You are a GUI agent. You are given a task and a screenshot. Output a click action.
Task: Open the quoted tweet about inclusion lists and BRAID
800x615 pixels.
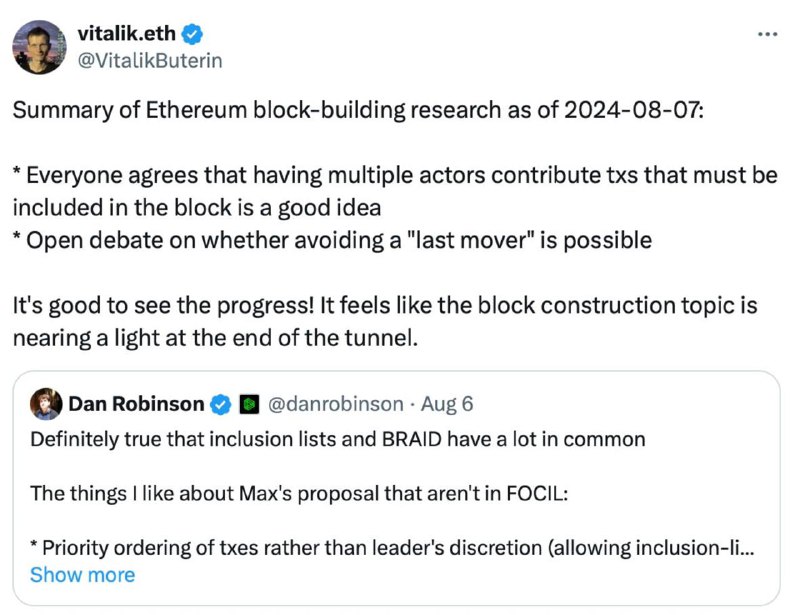(x=396, y=488)
